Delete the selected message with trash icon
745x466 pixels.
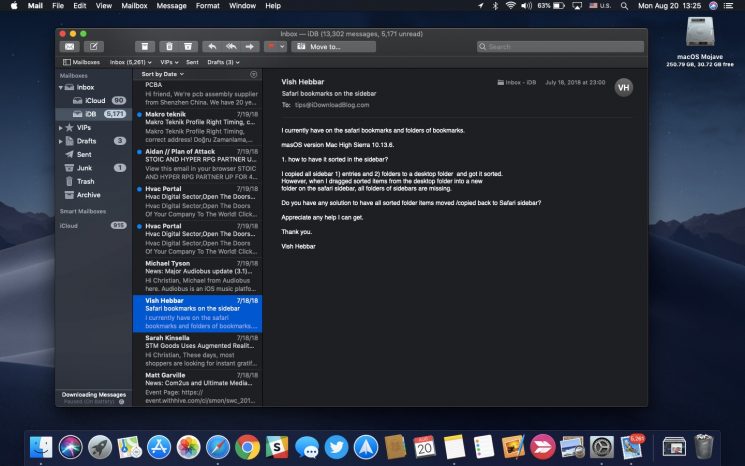click(169, 47)
